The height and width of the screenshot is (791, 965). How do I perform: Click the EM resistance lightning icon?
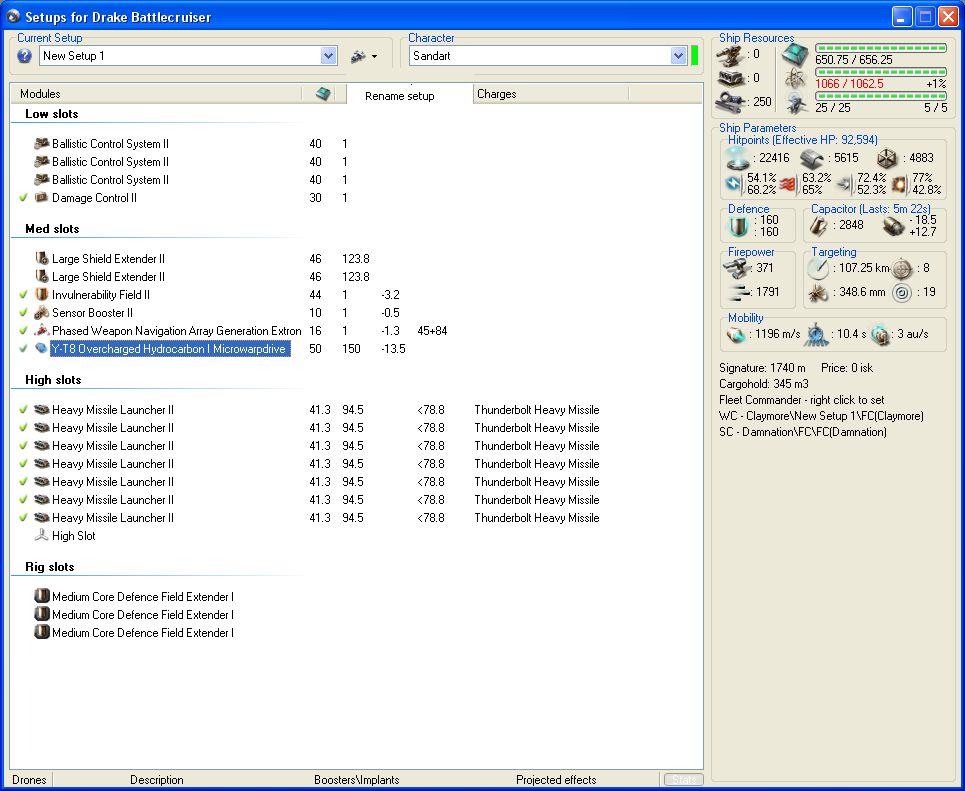(734, 183)
